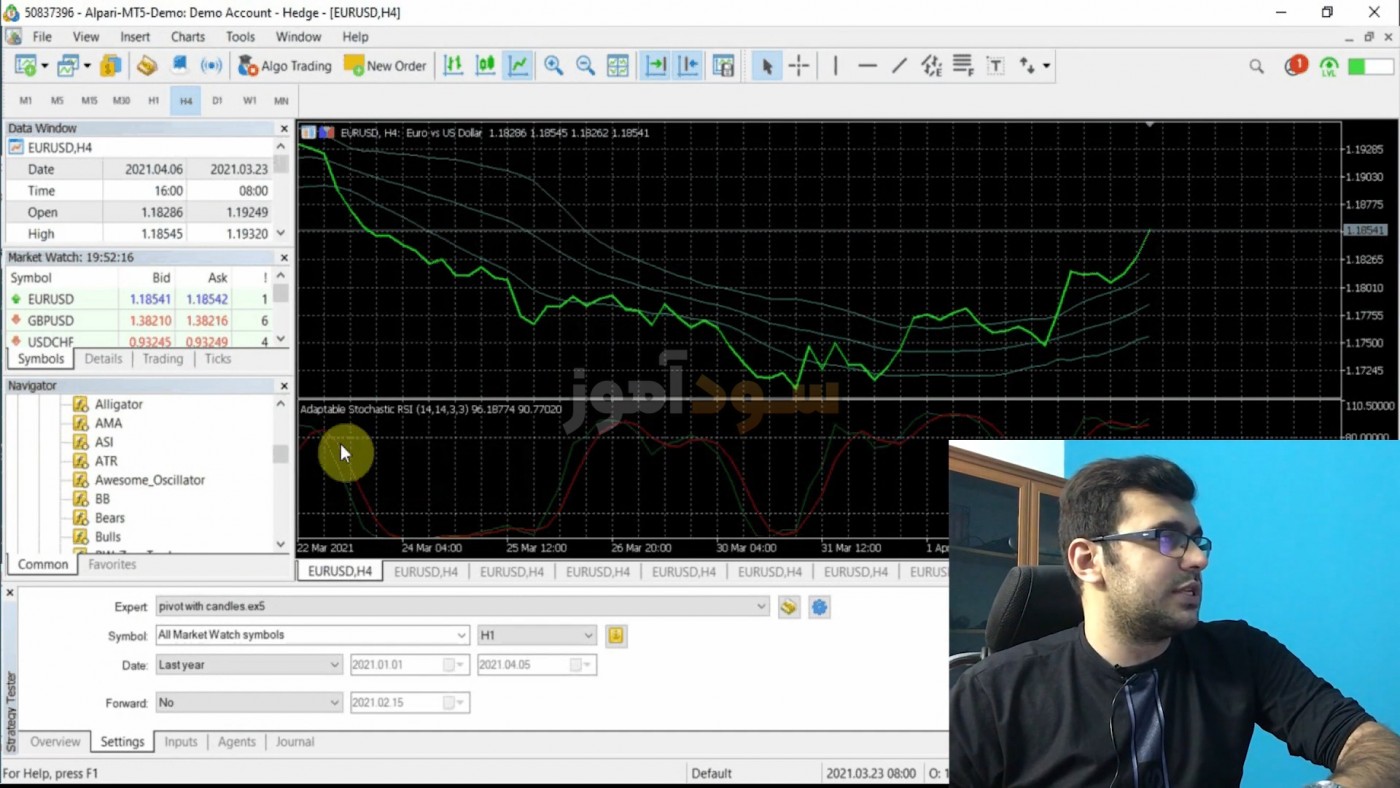Image resolution: width=1400 pixels, height=788 pixels.
Task: Open the H1 timeframe dropdown
Action: click(x=536, y=635)
